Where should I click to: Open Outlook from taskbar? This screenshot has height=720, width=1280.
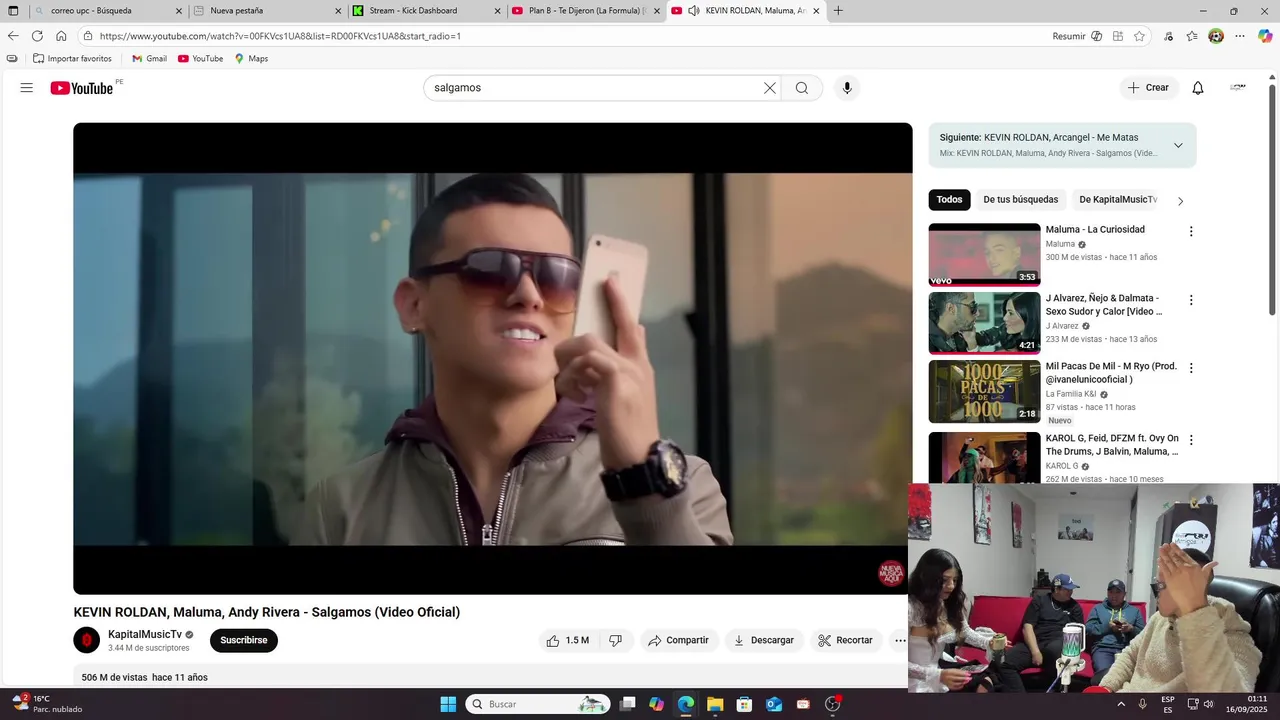[x=773, y=704]
